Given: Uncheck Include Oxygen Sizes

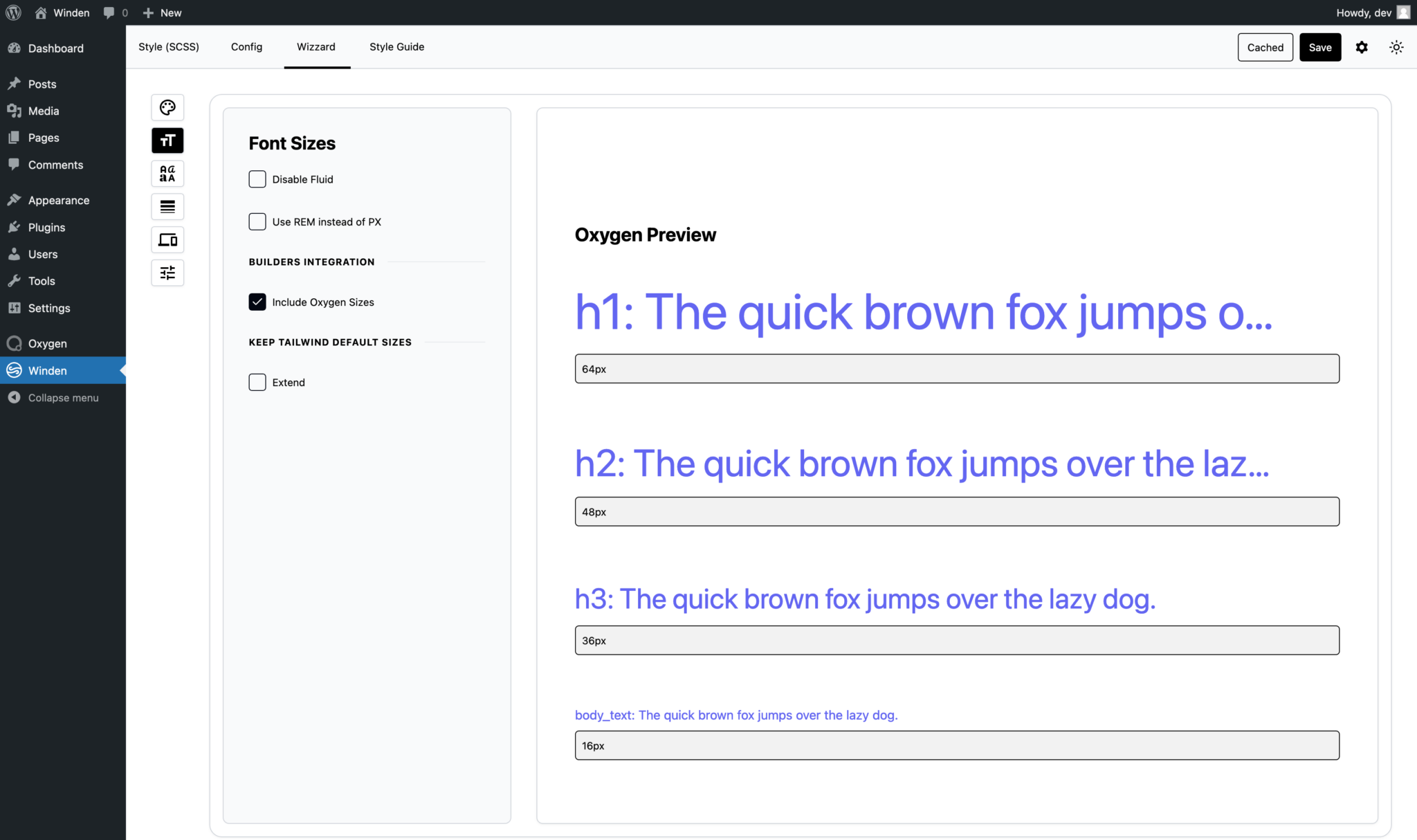Looking at the screenshot, I should [x=257, y=302].
